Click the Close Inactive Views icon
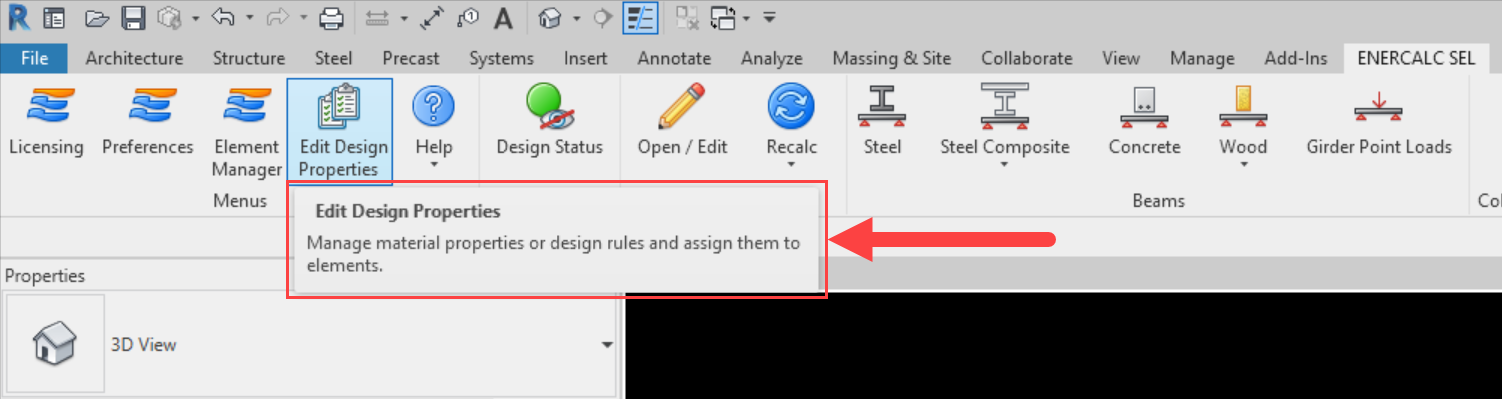This screenshot has width=1502, height=399. (x=686, y=17)
